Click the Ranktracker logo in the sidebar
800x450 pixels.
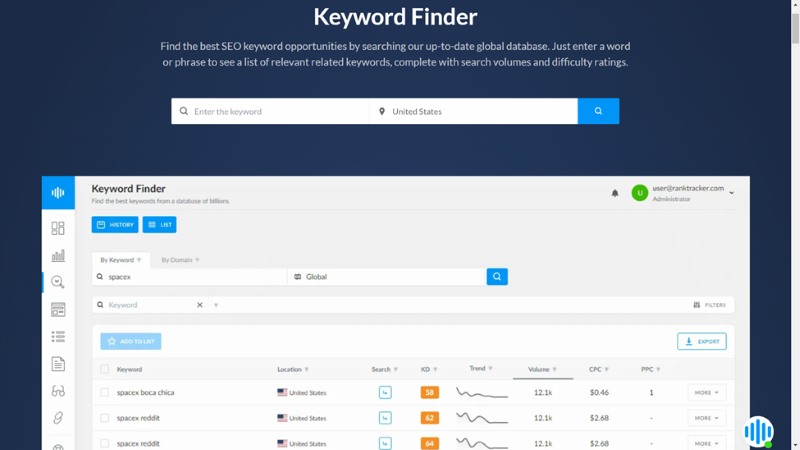(58, 193)
